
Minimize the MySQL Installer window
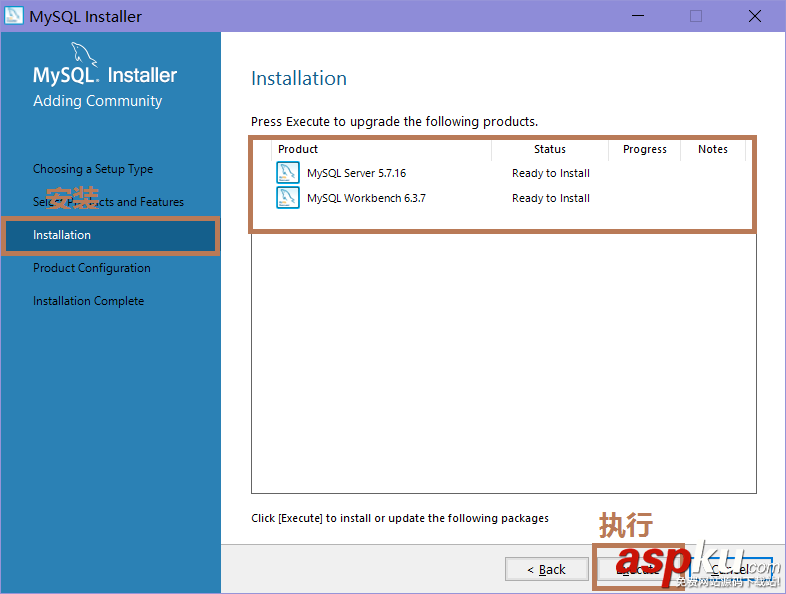pyautogui.click(x=638, y=16)
